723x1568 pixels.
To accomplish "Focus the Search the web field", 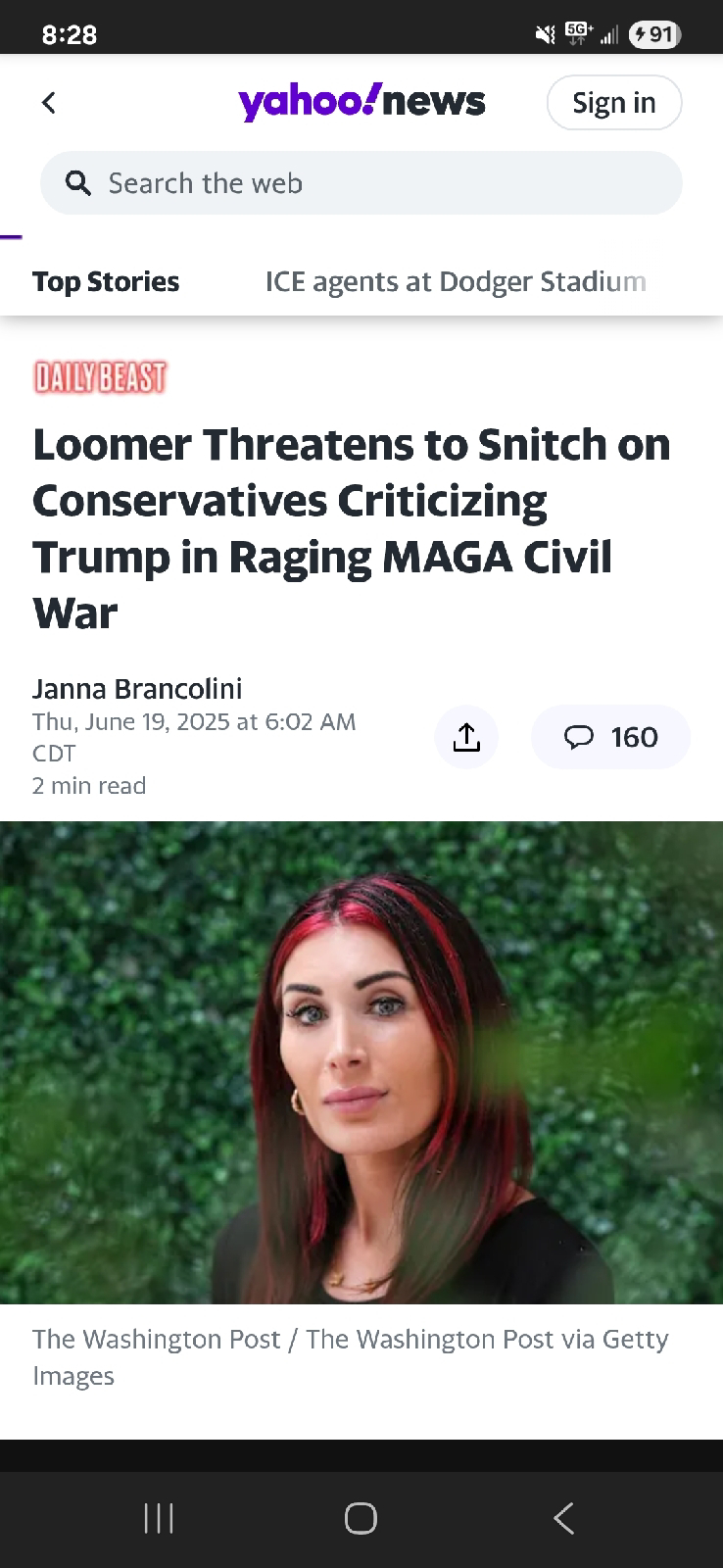I will [361, 183].
